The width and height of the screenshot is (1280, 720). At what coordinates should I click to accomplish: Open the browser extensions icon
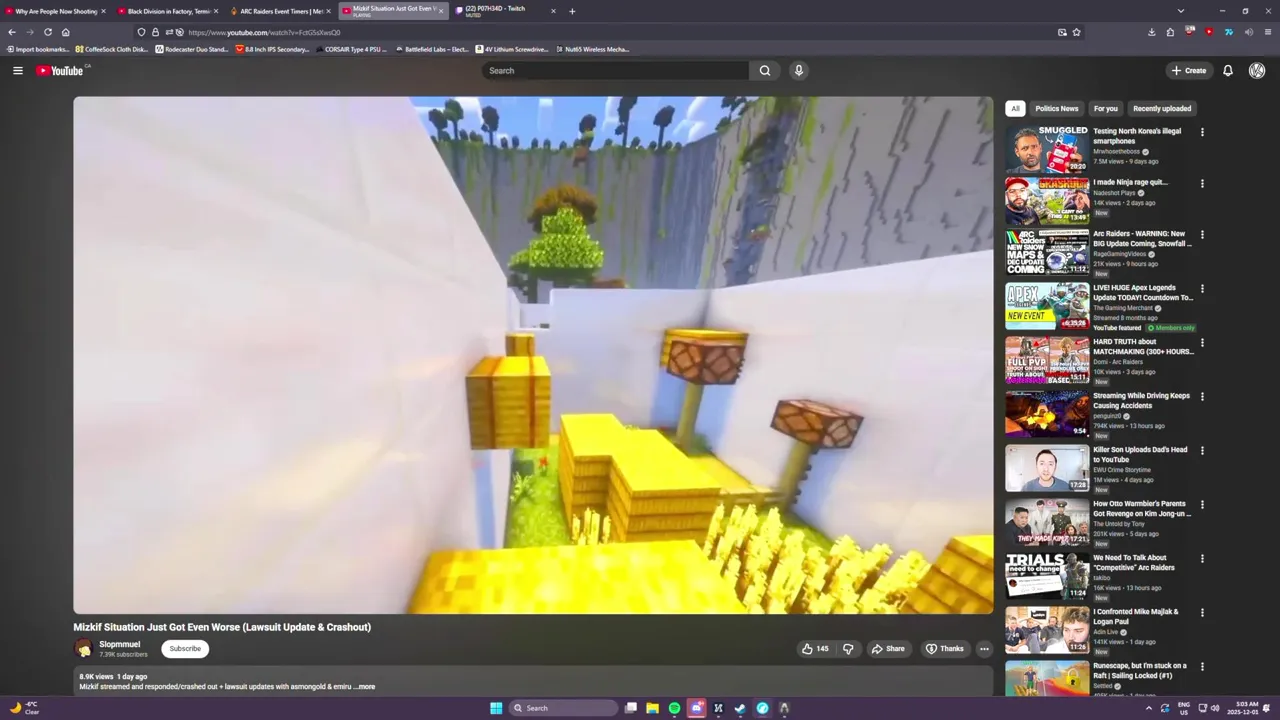pyautogui.click(x=1170, y=32)
